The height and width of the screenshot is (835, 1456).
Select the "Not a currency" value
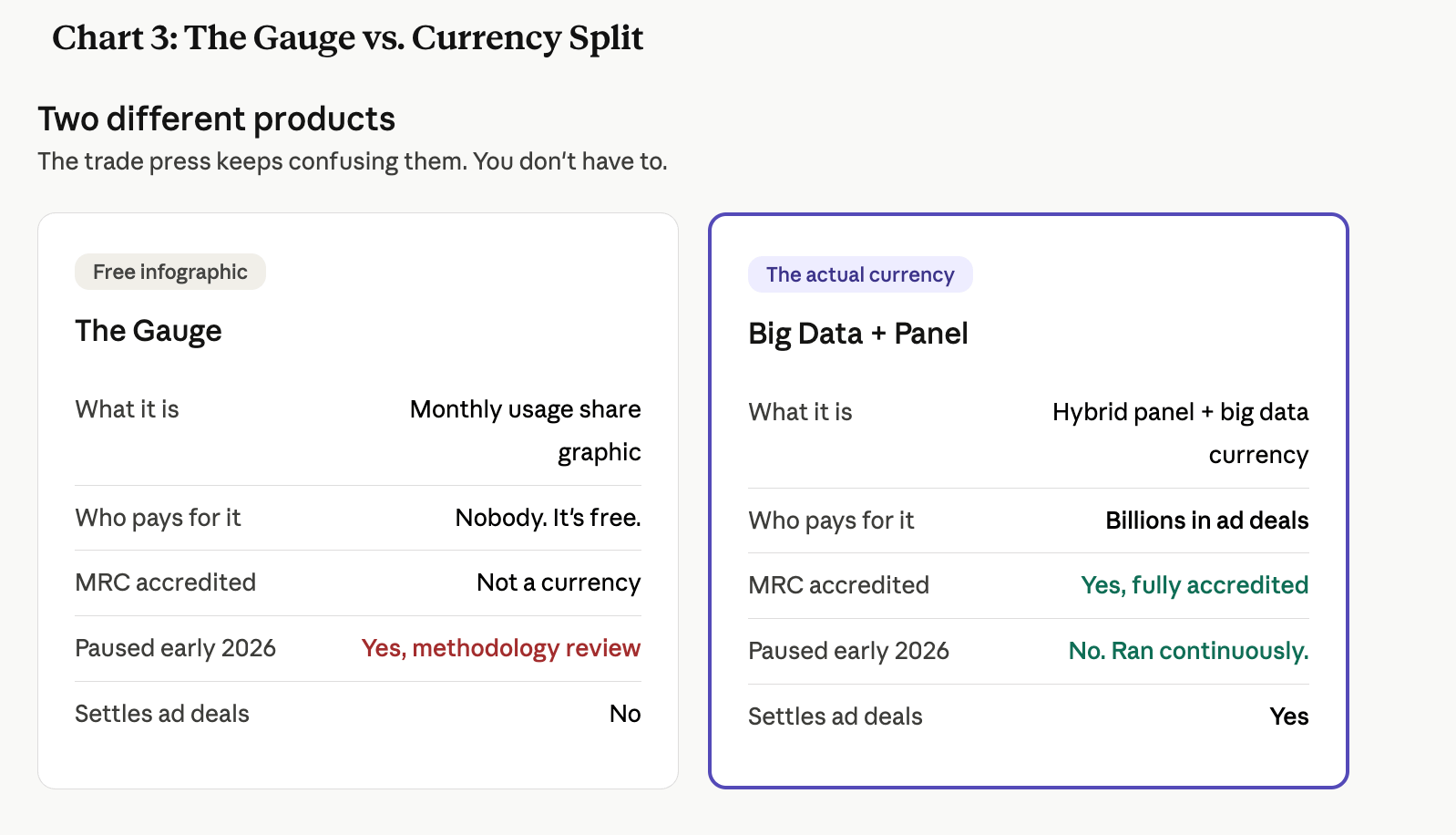pos(559,582)
